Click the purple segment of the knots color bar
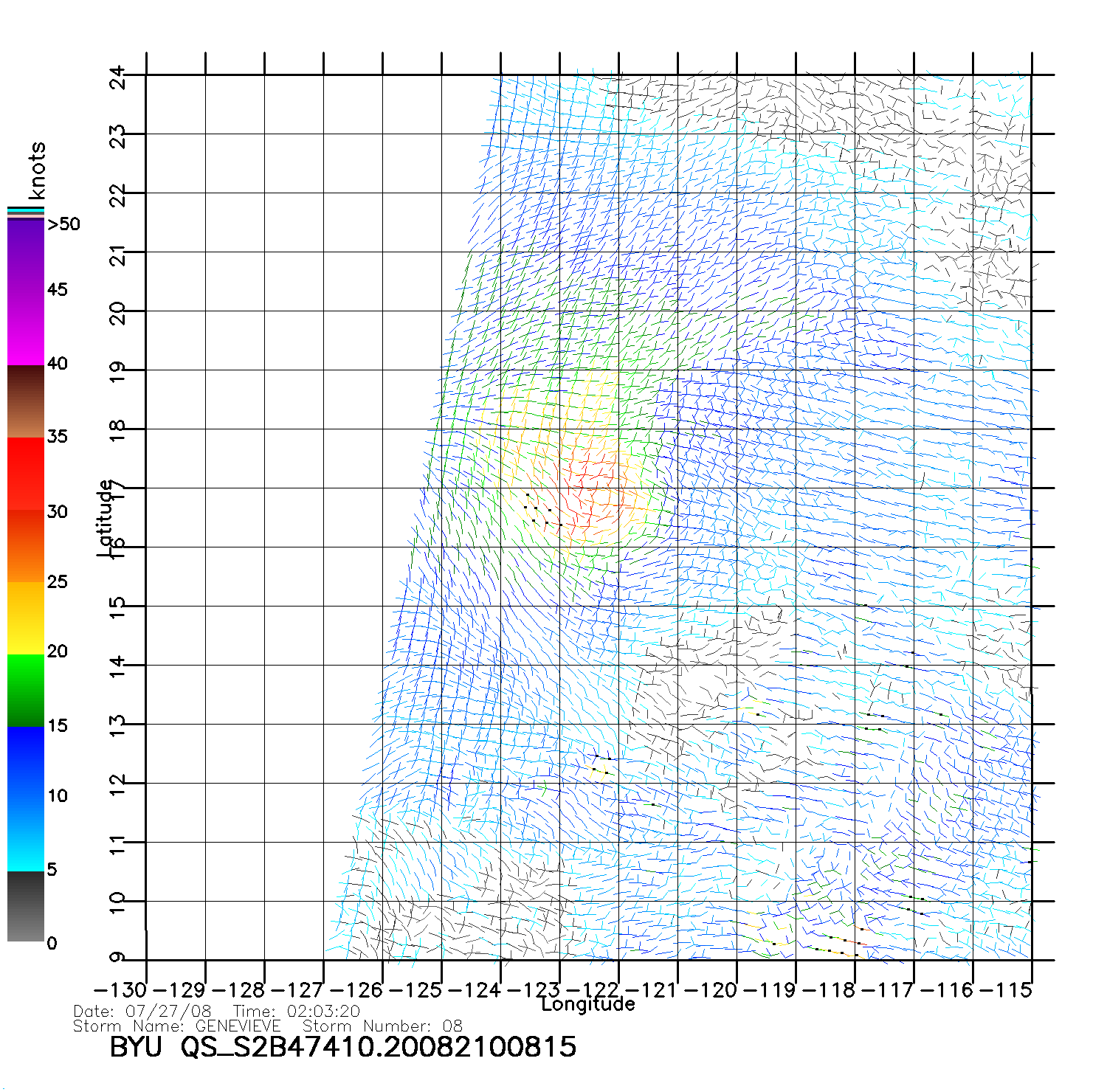This screenshot has height=1092, width=1107. coord(26,255)
